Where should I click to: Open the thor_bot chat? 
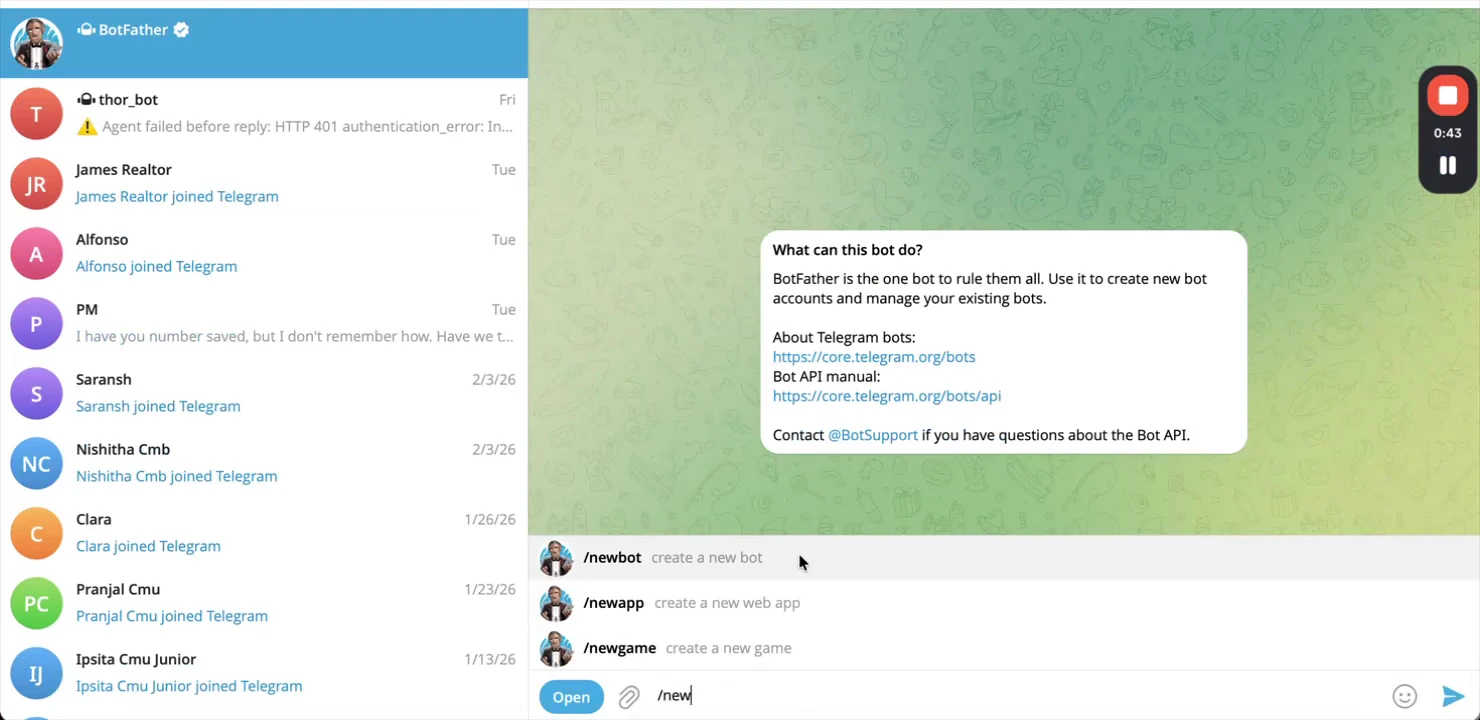(x=264, y=113)
